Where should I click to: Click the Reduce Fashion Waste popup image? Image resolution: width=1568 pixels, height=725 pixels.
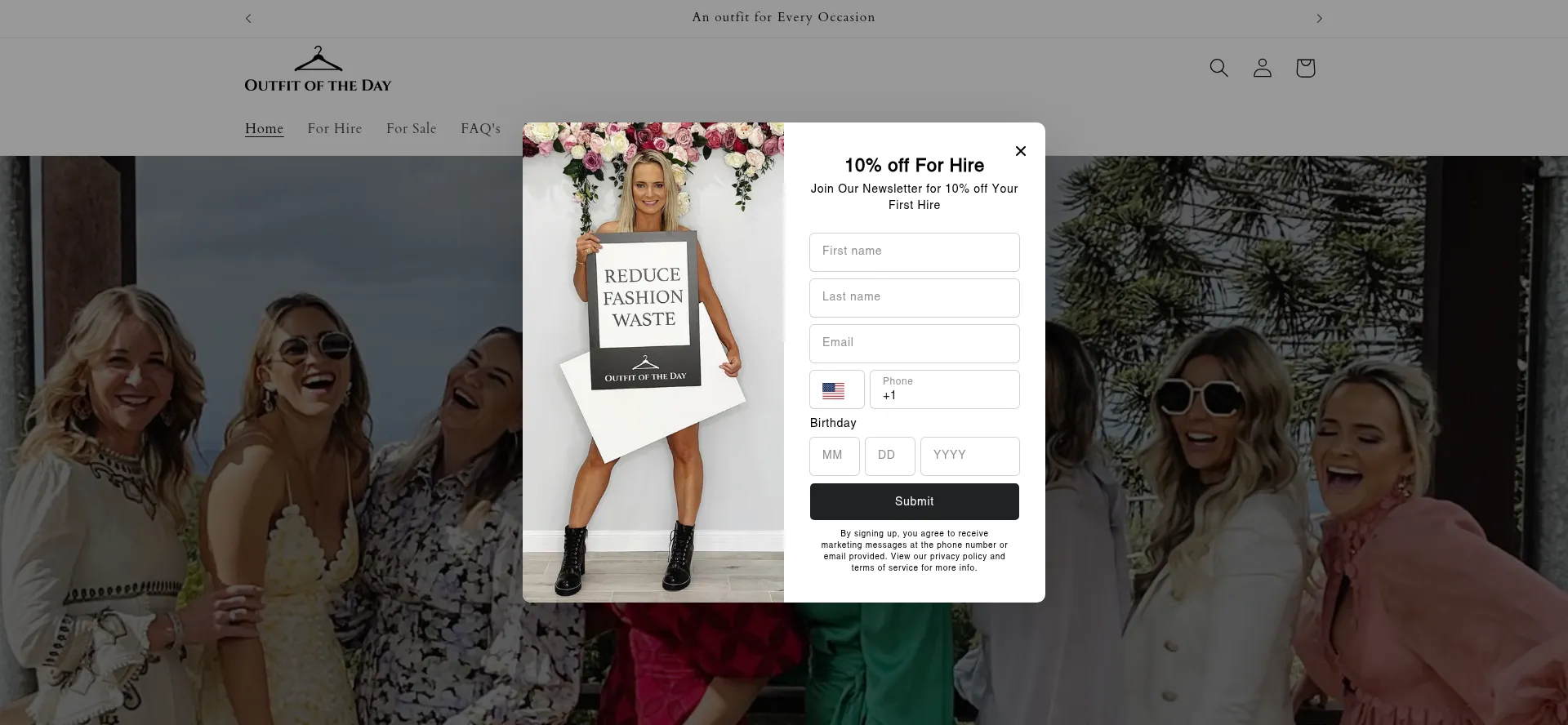tap(653, 362)
